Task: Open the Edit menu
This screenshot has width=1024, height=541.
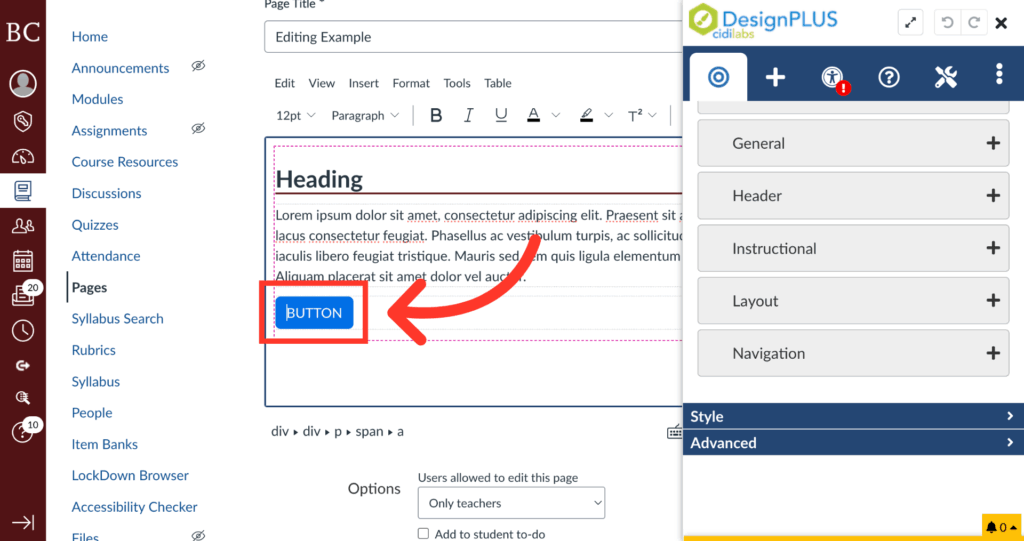Action: (285, 83)
